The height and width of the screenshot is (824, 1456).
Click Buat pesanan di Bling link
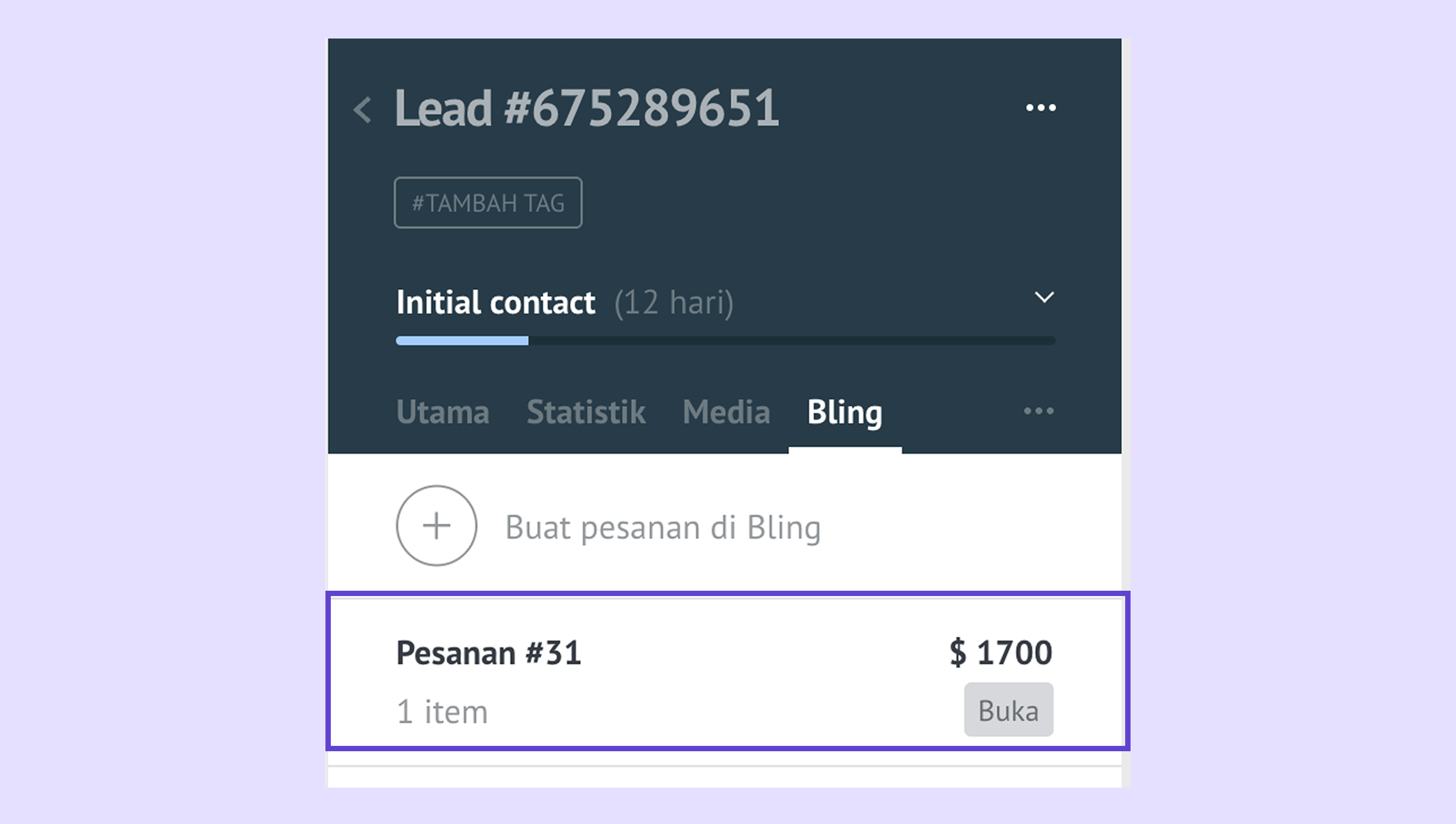[x=662, y=528]
